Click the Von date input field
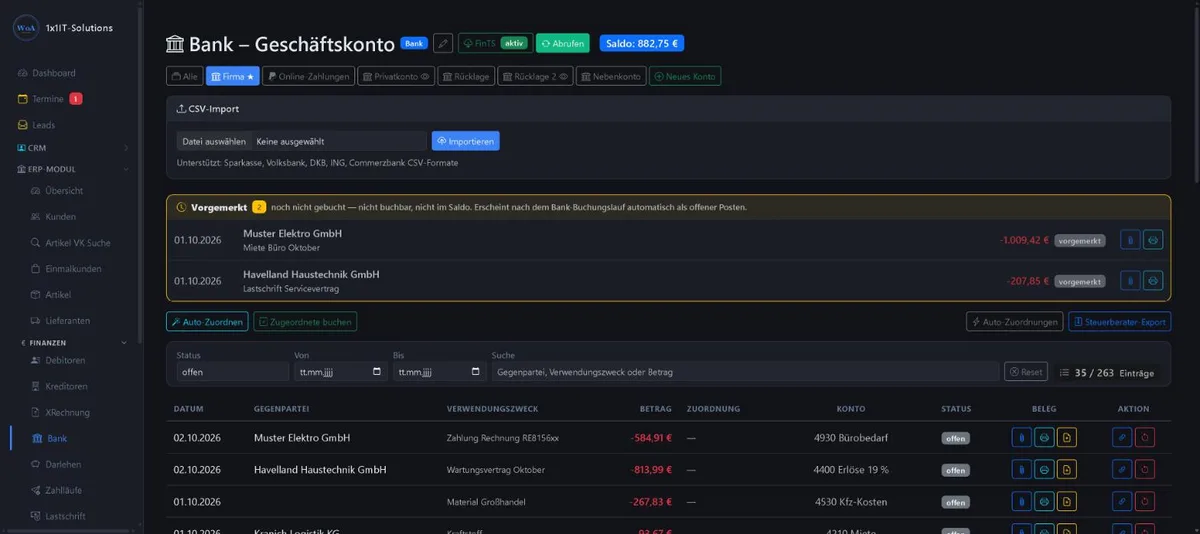This screenshot has width=1200, height=534. (x=340, y=372)
